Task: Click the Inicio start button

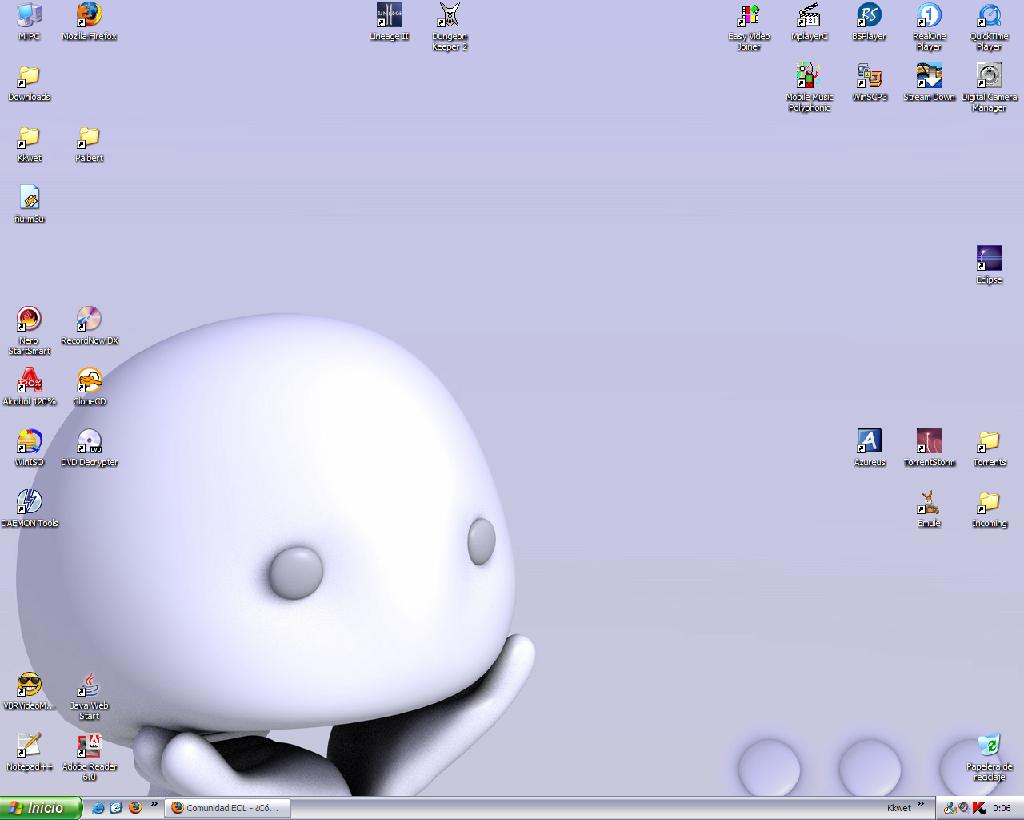Action: (40, 808)
